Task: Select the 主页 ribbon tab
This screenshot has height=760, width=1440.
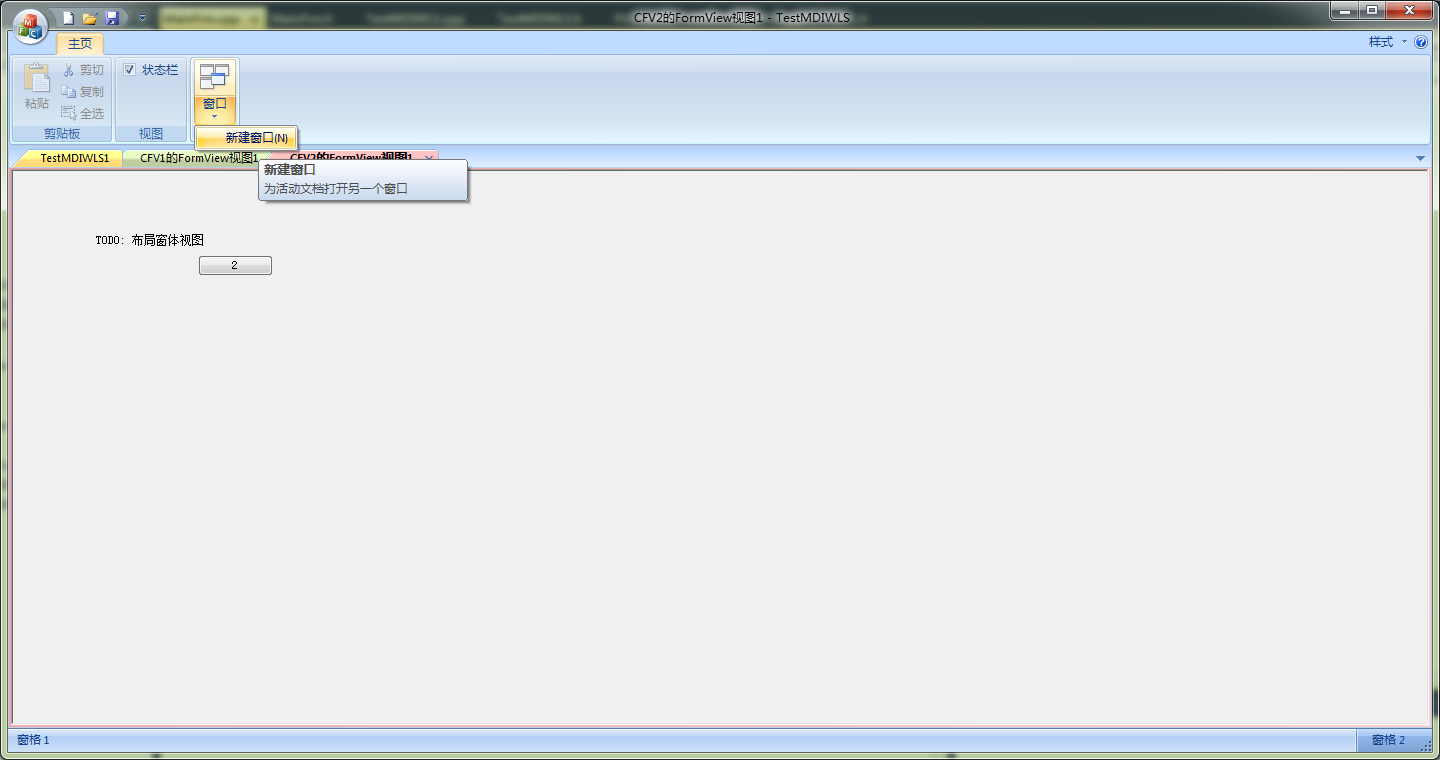Action: [x=80, y=43]
